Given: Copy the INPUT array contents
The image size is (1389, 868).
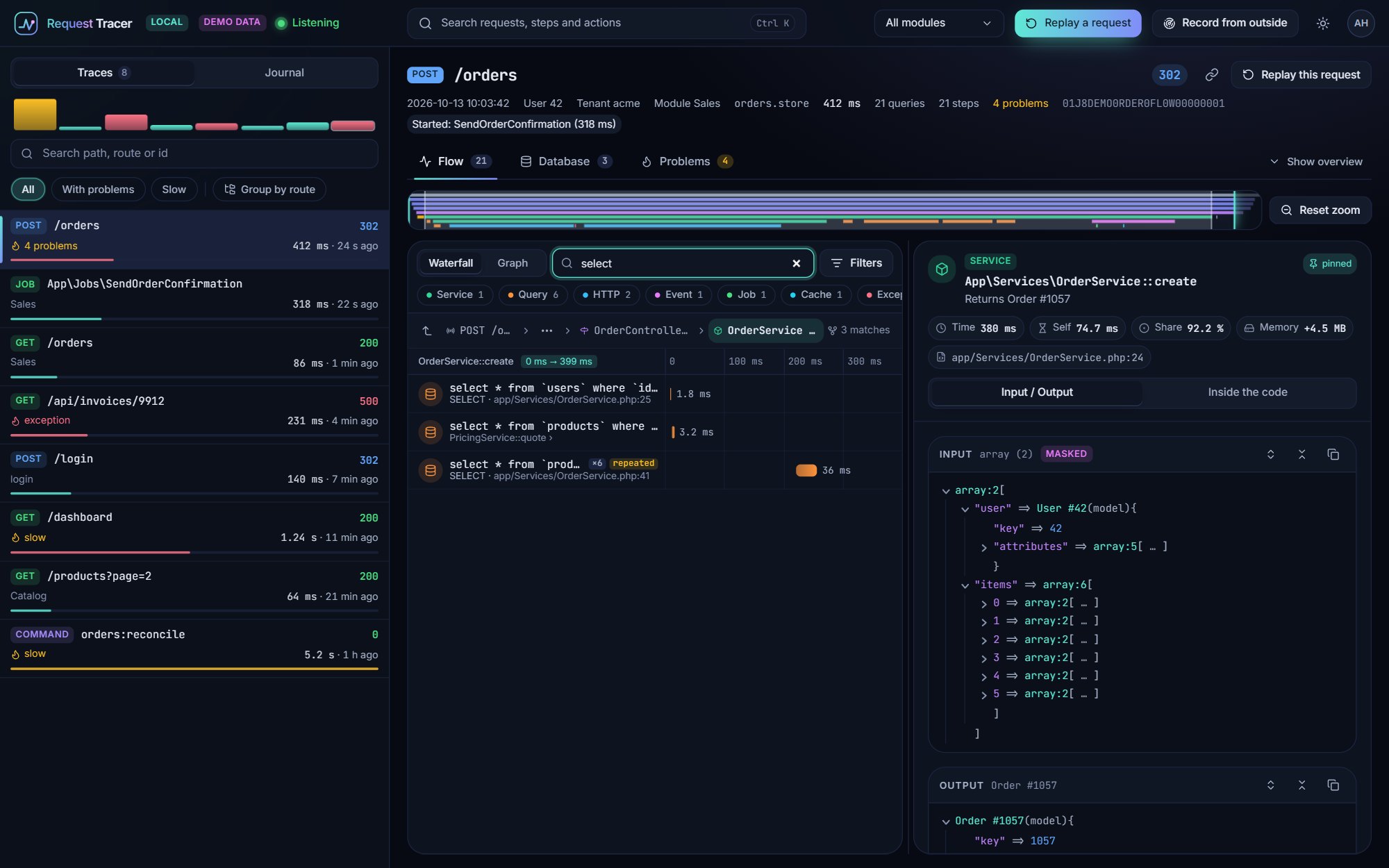Looking at the screenshot, I should (x=1333, y=454).
